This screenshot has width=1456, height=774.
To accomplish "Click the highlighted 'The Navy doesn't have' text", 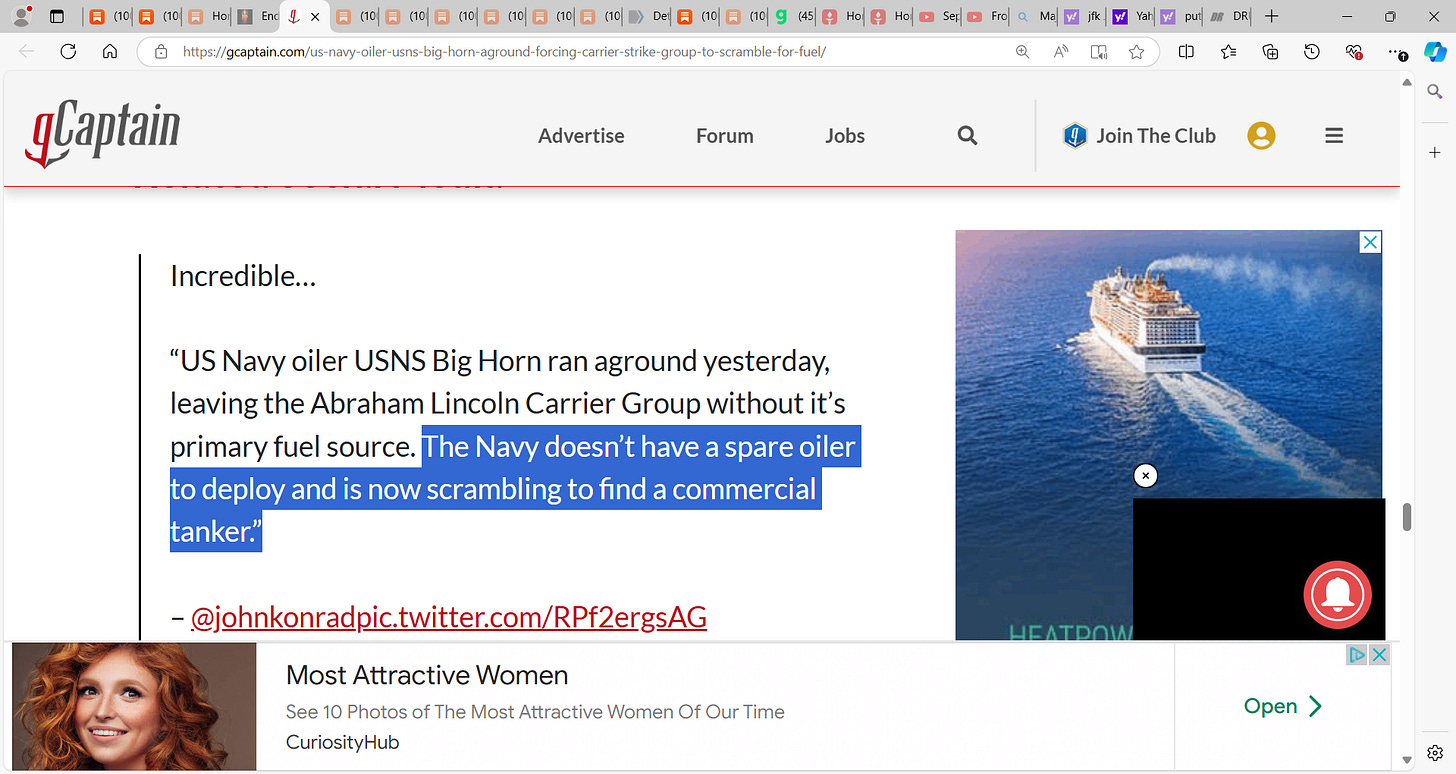I will [515, 489].
